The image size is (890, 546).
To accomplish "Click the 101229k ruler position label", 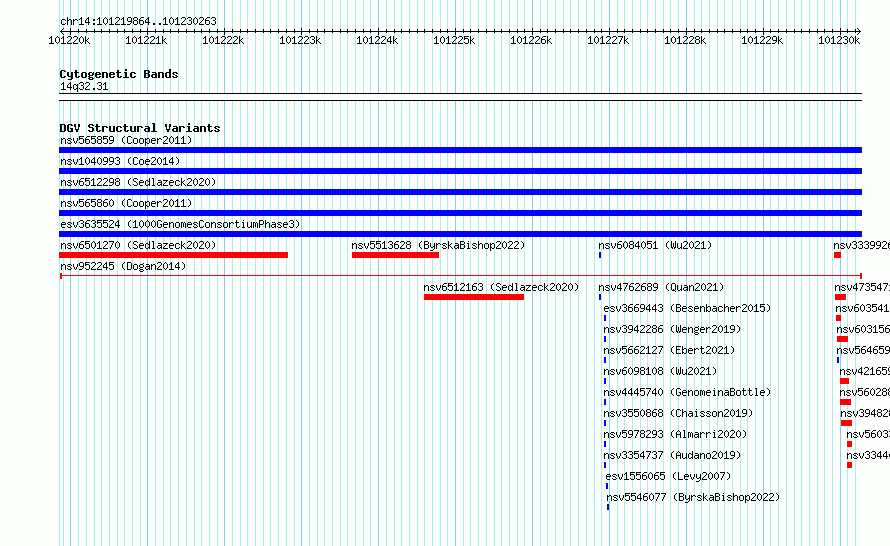I will click(762, 40).
